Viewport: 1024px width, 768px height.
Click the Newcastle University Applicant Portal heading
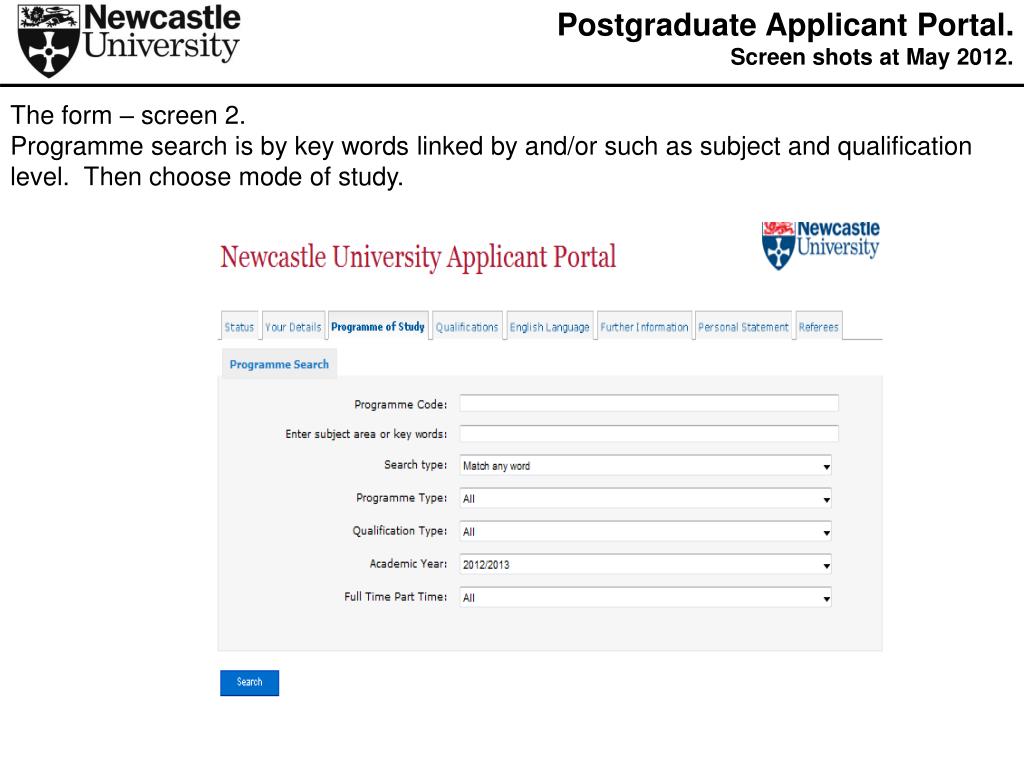pos(418,257)
